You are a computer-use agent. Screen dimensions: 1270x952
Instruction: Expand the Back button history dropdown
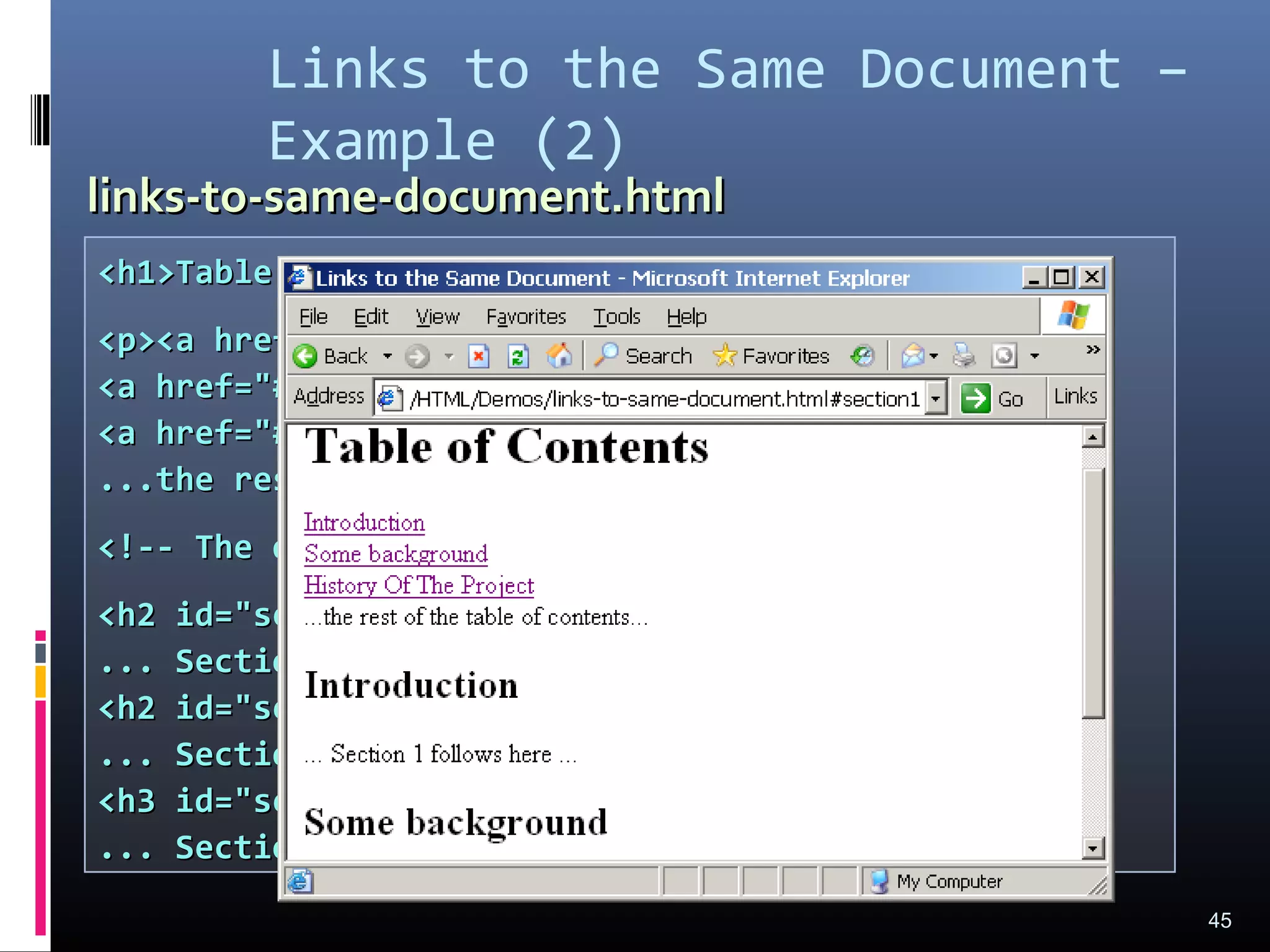pyautogui.click(x=388, y=356)
